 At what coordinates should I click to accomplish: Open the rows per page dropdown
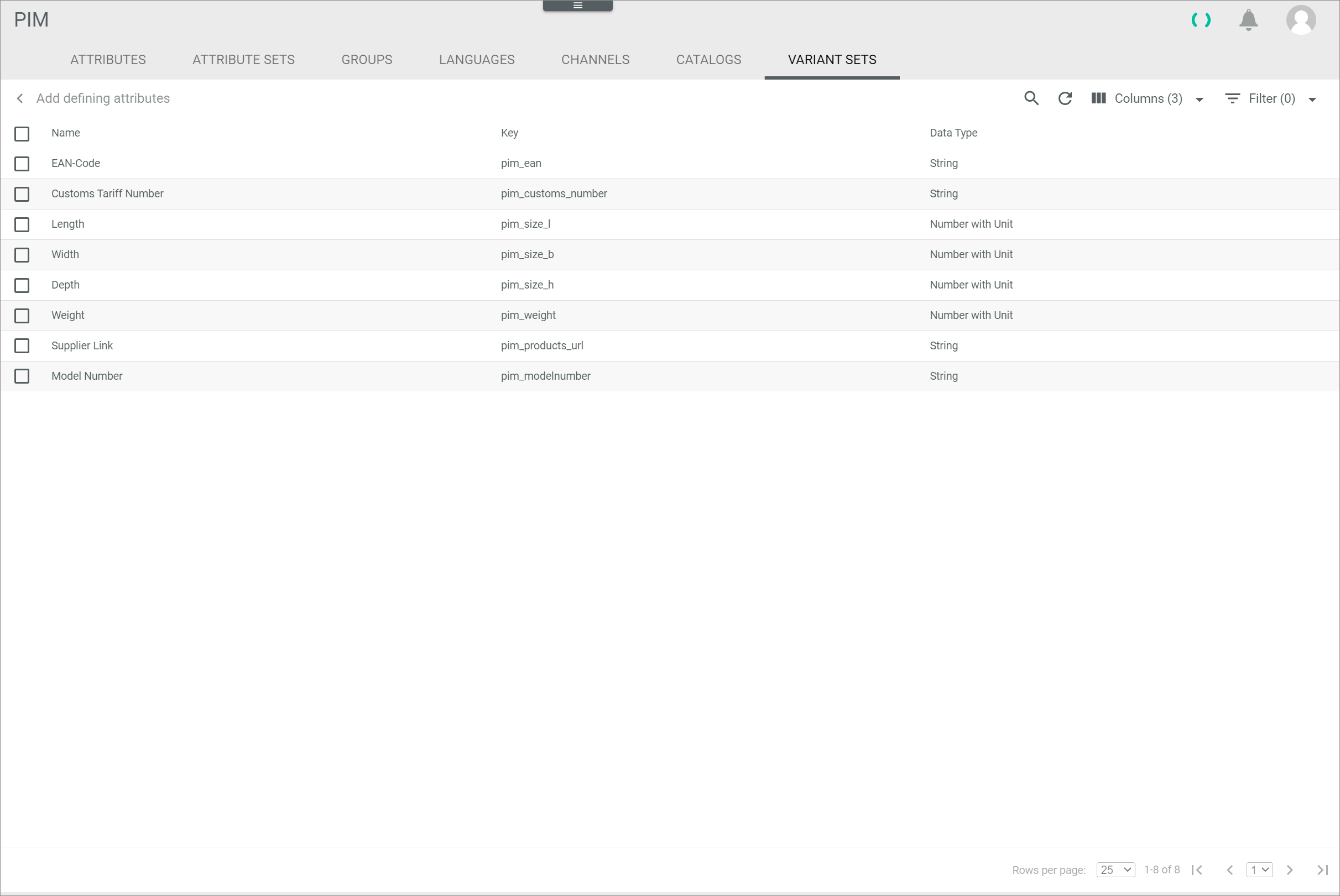pos(1115,869)
